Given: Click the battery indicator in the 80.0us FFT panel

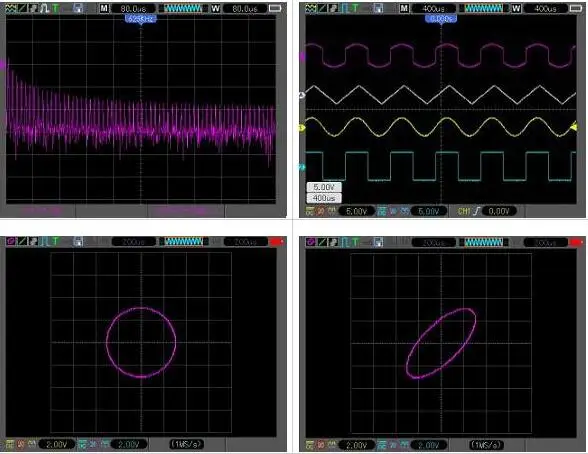Looking at the screenshot, I should [x=275, y=8].
